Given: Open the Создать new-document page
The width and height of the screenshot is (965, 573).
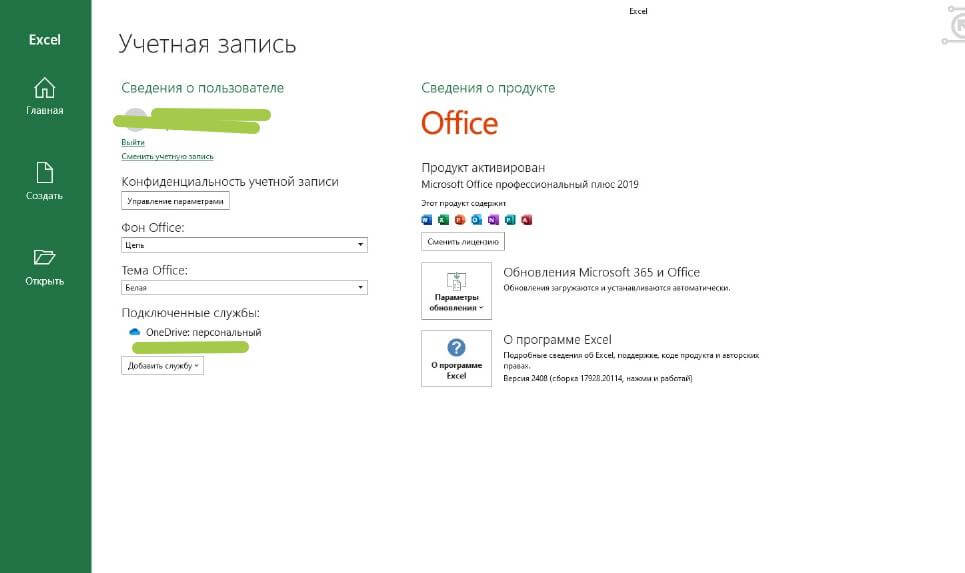Looking at the screenshot, I should coord(44,182).
